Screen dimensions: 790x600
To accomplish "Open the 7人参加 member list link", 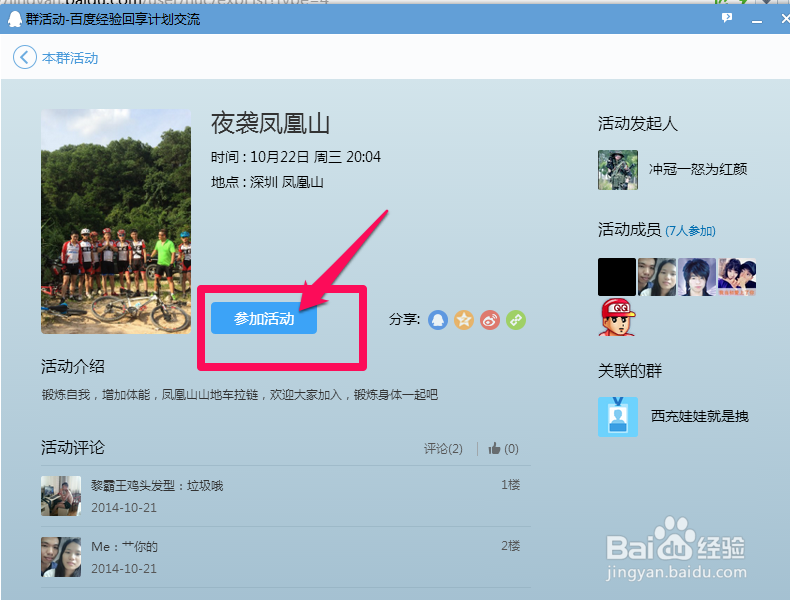I will (690, 231).
